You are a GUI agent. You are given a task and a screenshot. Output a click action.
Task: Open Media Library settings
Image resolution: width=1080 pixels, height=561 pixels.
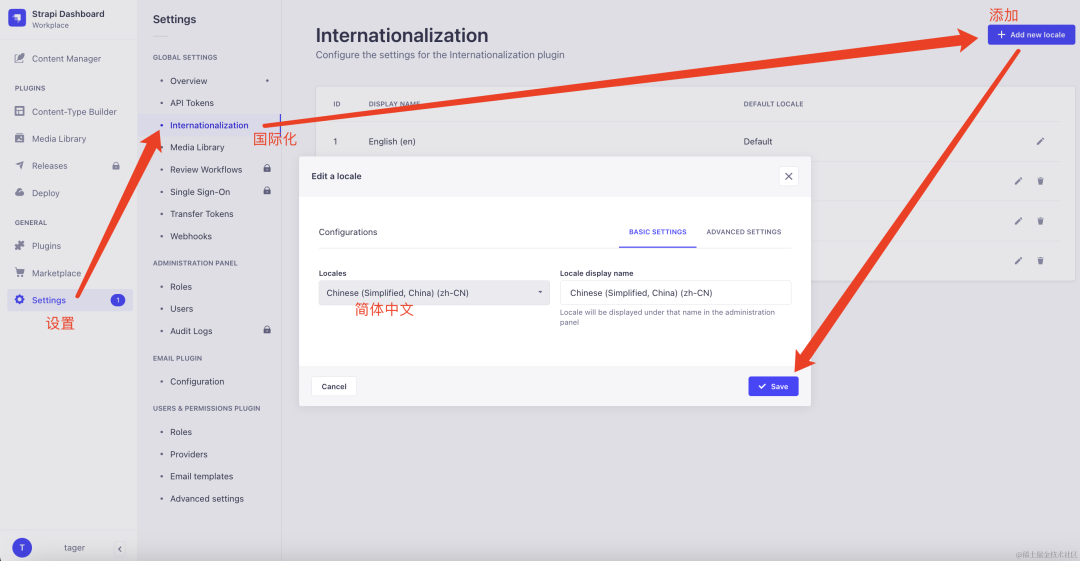point(197,147)
